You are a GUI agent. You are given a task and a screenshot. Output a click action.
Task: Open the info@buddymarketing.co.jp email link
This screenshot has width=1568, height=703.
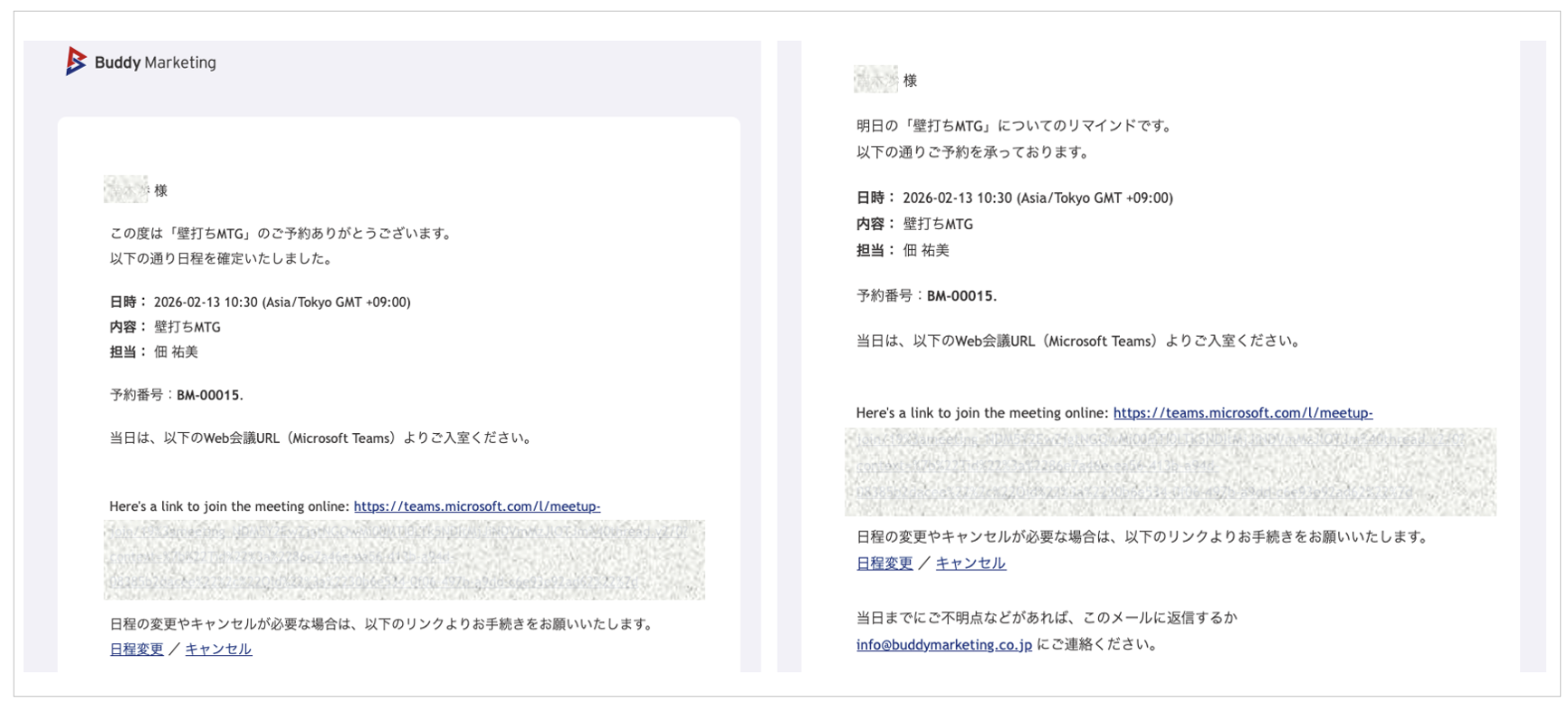pyautogui.click(x=943, y=645)
